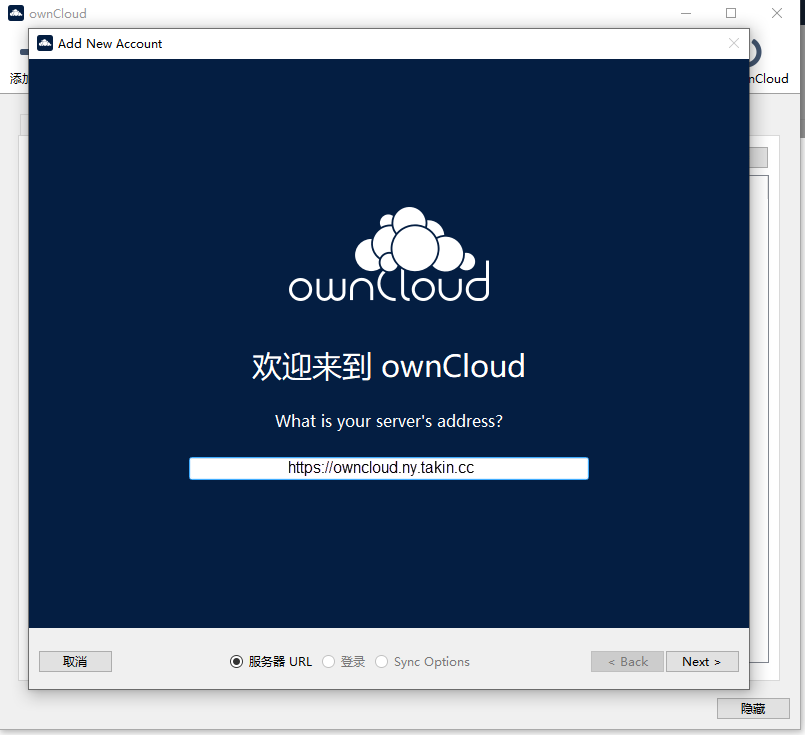
Task: Focus the server address input field
Action: coord(389,468)
